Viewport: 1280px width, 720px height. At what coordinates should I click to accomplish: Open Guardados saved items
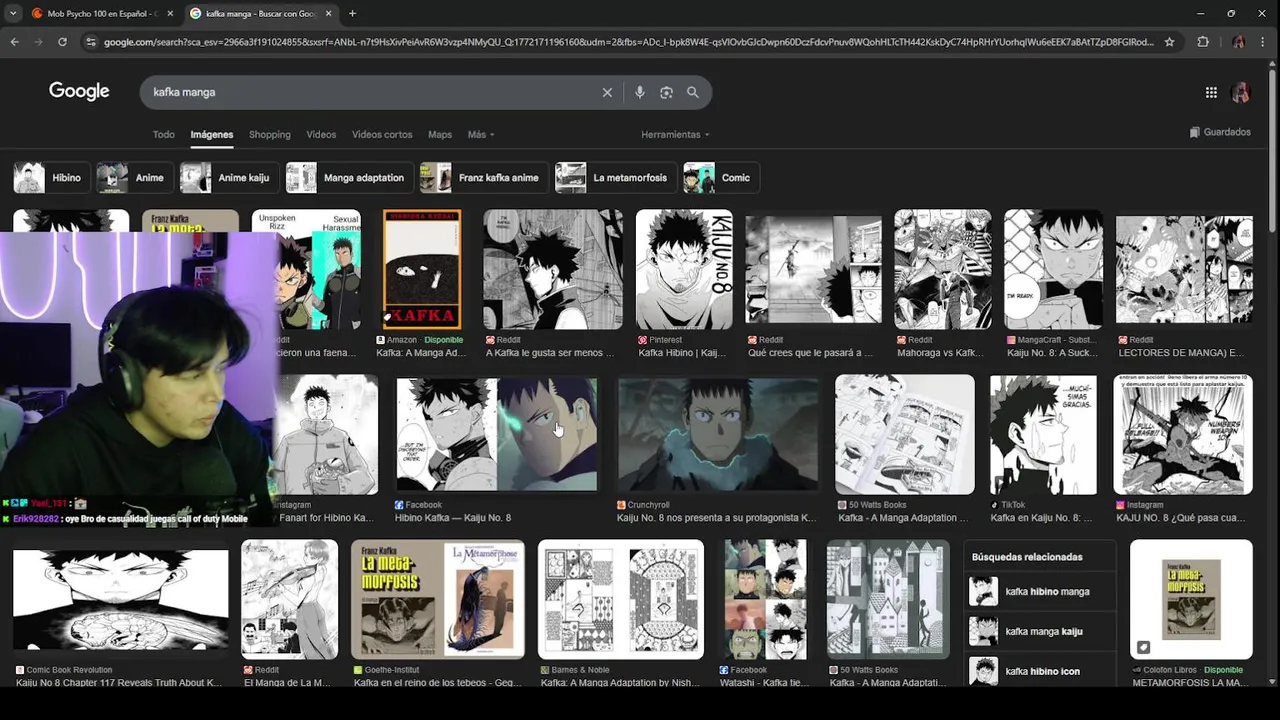click(1220, 132)
